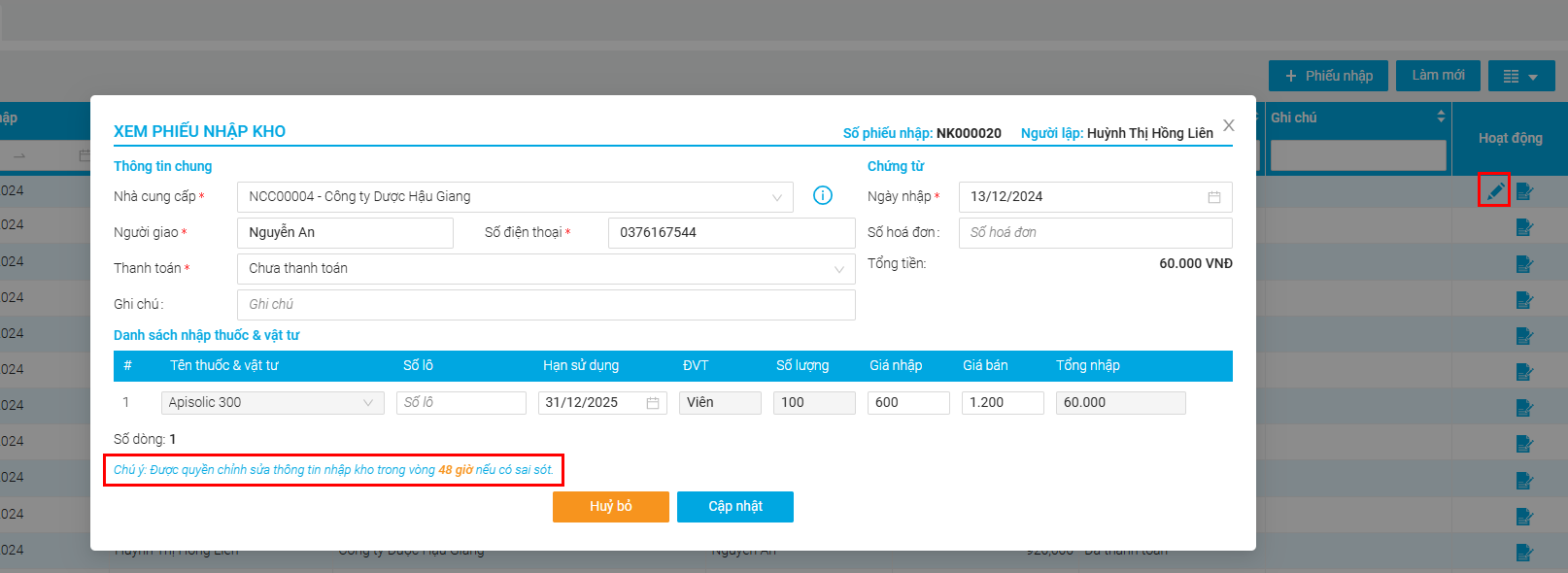The image size is (1568, 573).
Task: Click sort arrows on the Ghi chú column header
Action: (1441, 117)
